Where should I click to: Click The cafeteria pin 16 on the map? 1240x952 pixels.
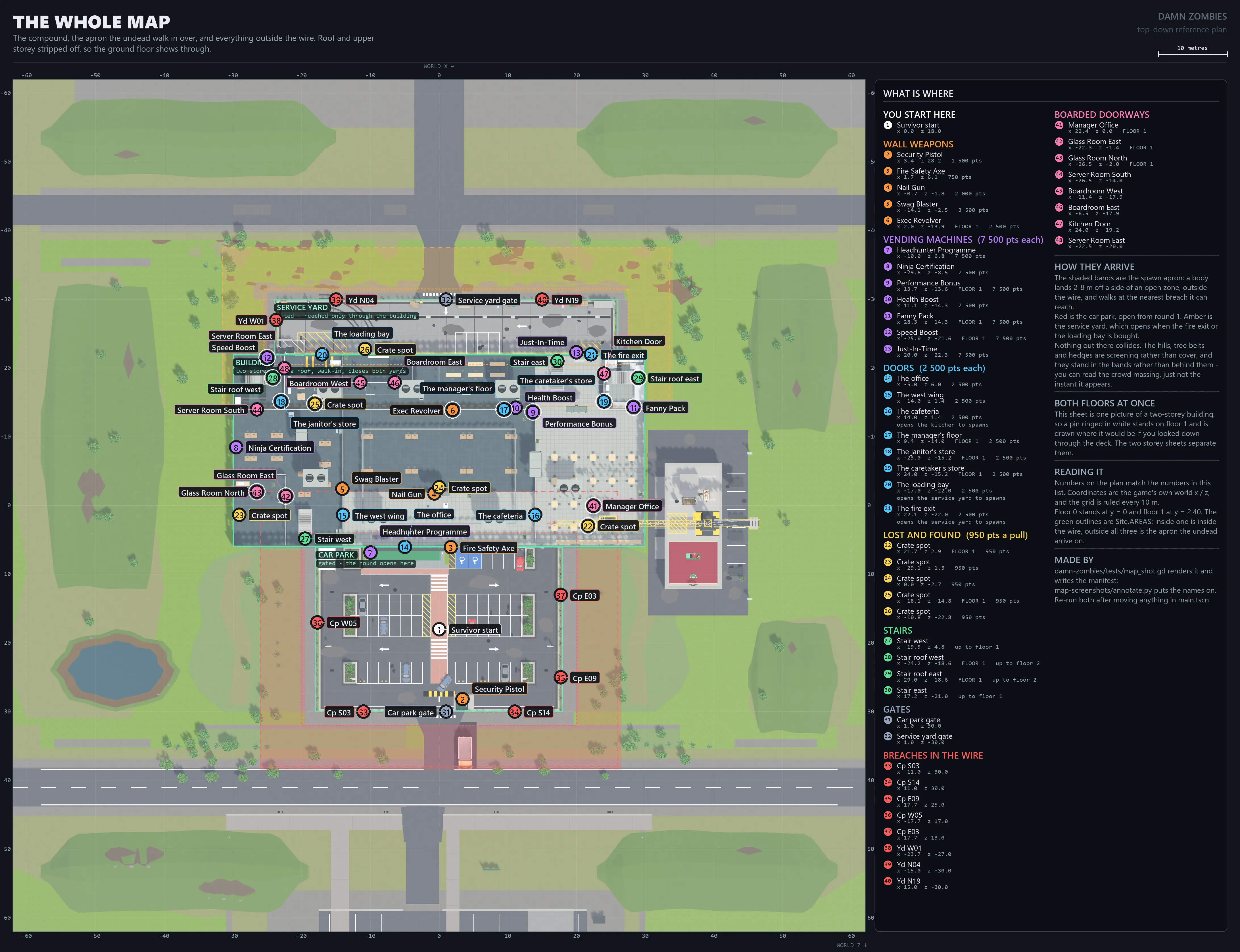[535, 515]
